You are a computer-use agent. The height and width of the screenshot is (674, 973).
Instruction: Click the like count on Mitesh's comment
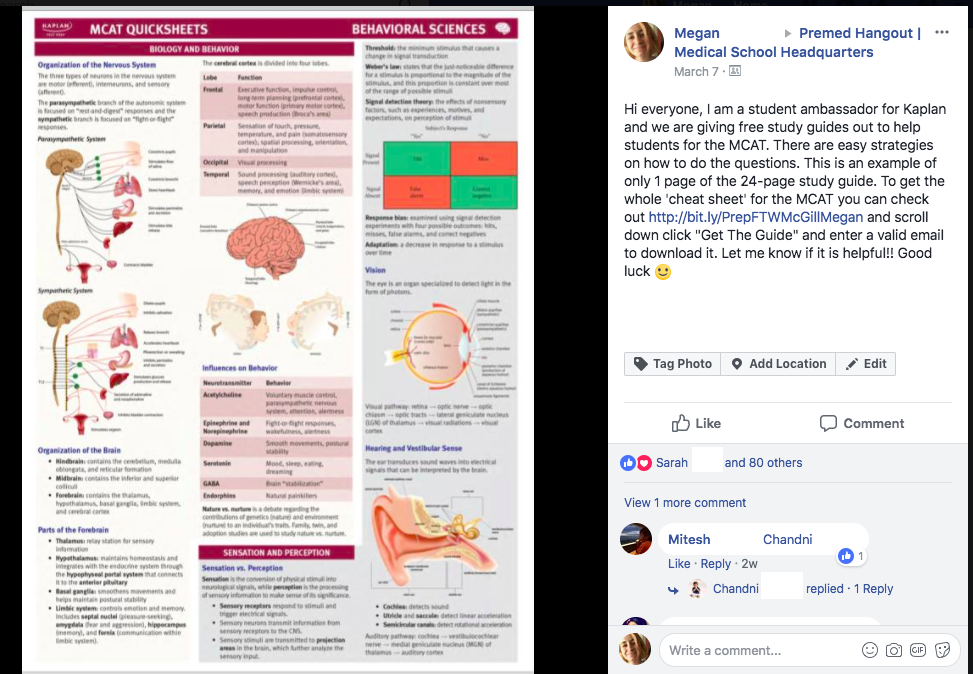tap(852, 556)
